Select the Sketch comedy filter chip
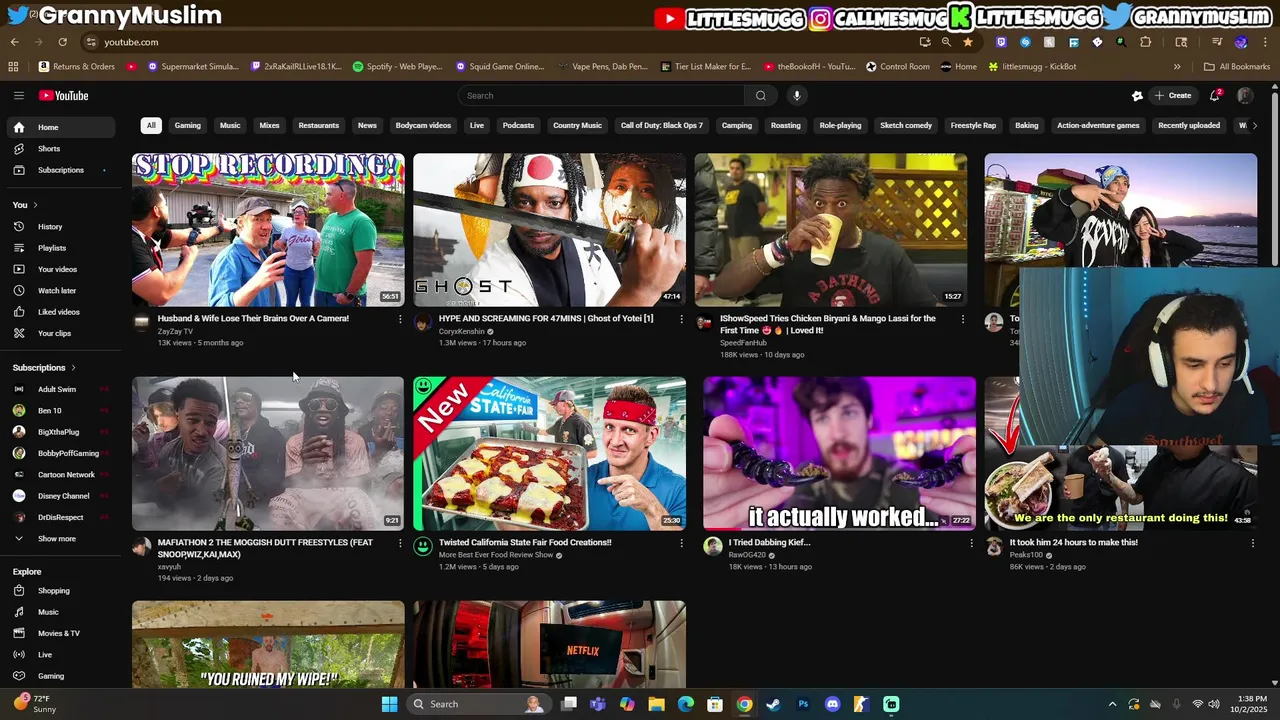The image size is (1280, 720). (906, 126)
